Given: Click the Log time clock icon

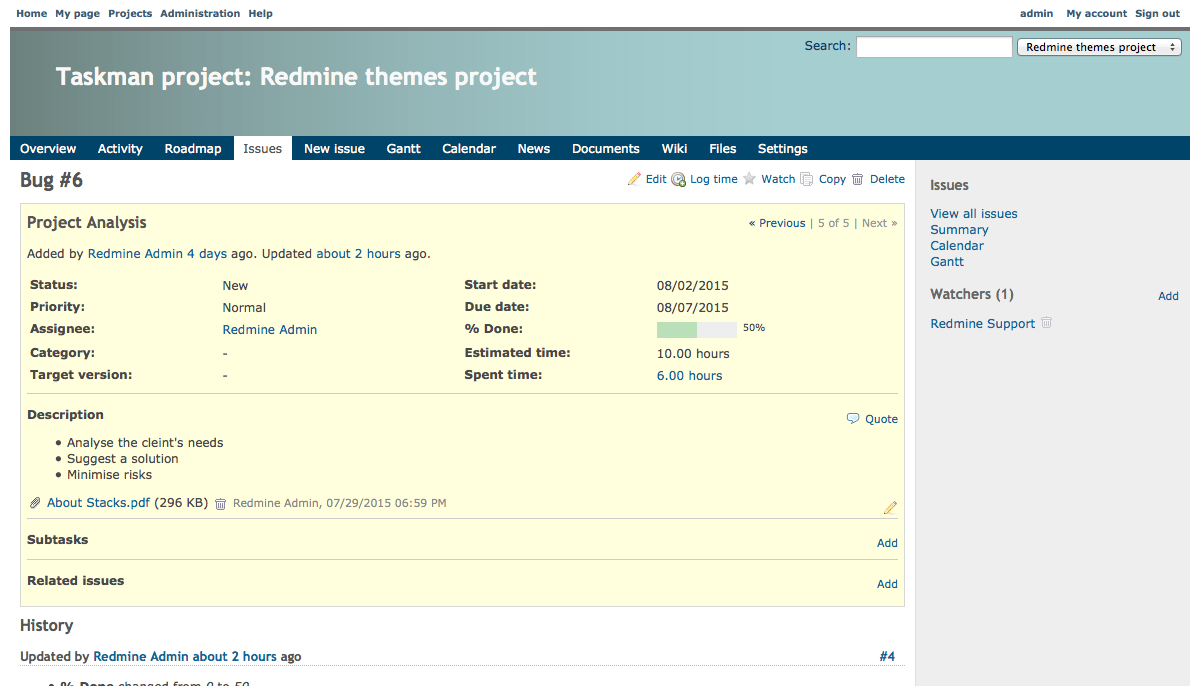Looking at the screenshot, I should click(678, 180).
